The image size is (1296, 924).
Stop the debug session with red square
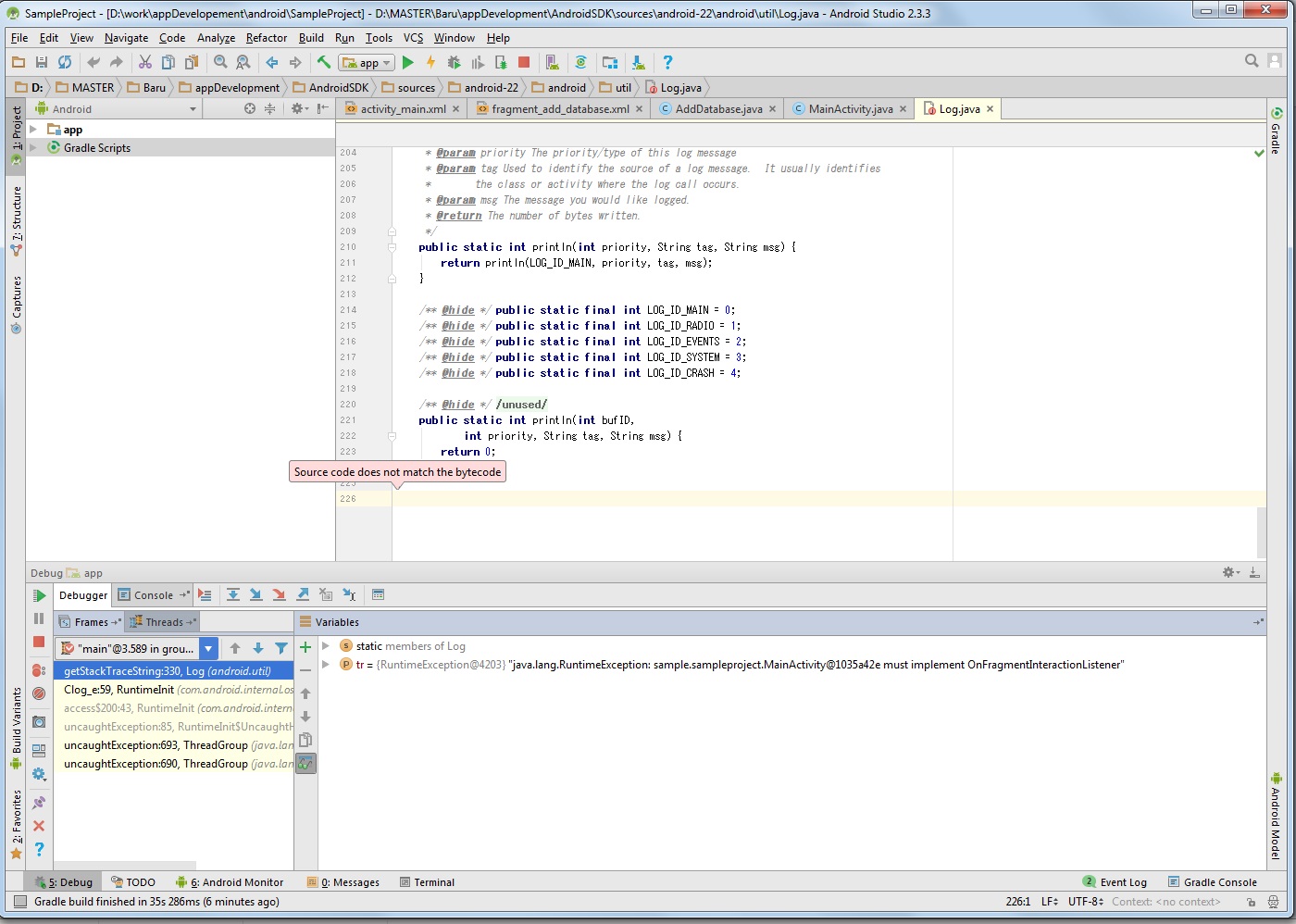39,642
